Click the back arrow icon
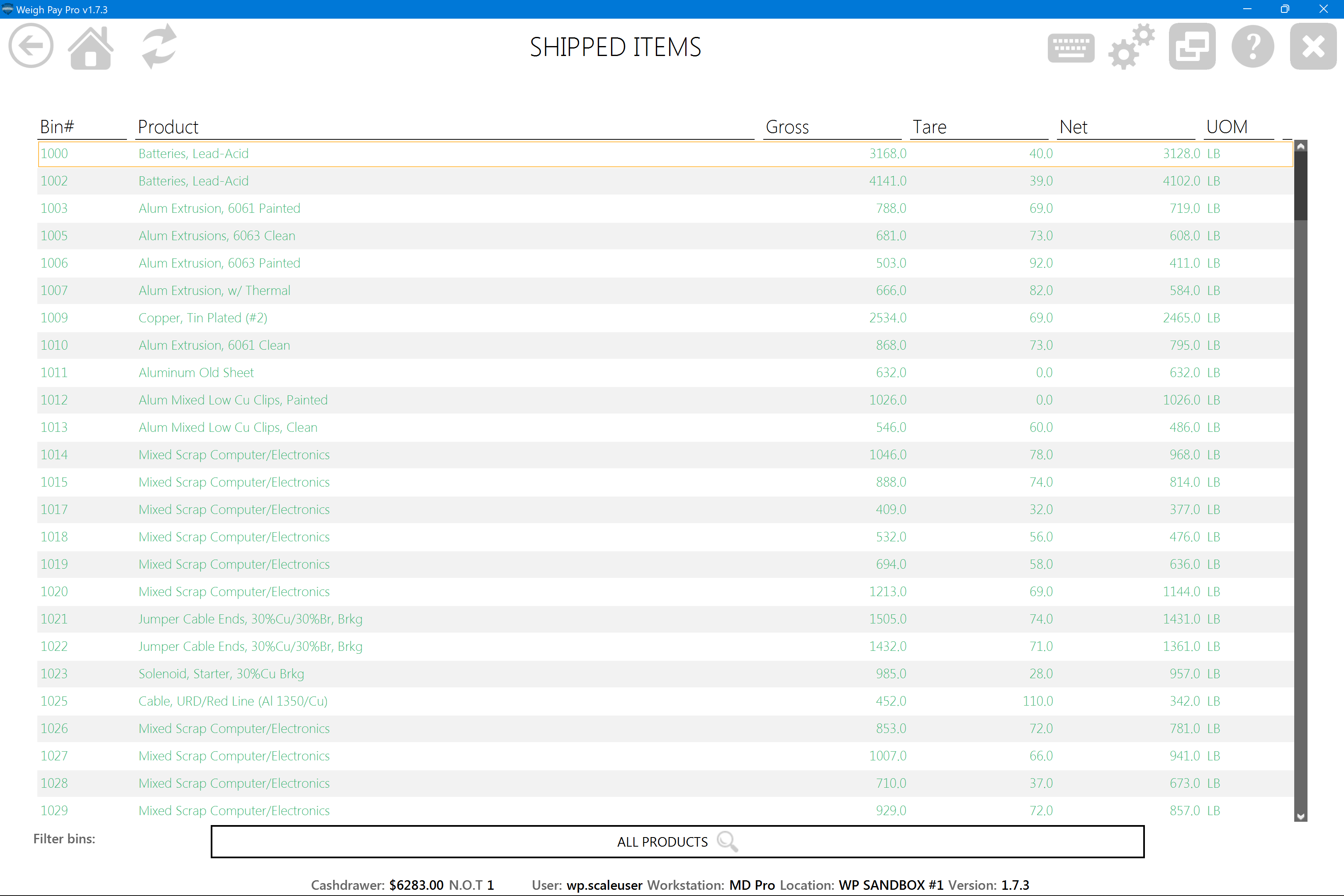The height and width of the screenshot is (896, 1344). (x=31, y=46)
